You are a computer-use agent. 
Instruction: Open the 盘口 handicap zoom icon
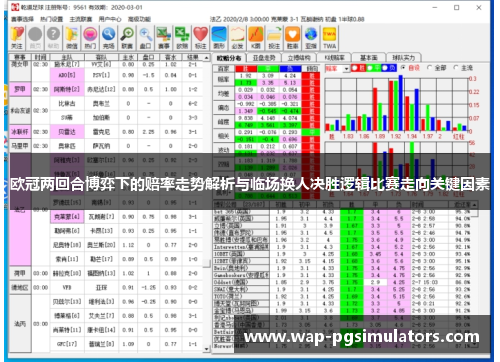(145, 38)
